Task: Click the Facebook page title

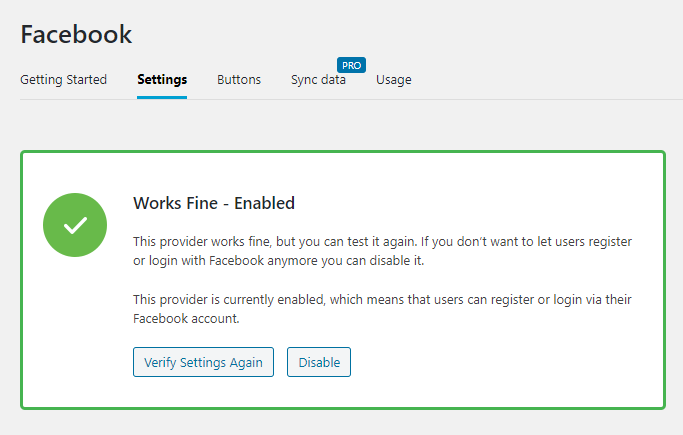Action: (76, 33)
